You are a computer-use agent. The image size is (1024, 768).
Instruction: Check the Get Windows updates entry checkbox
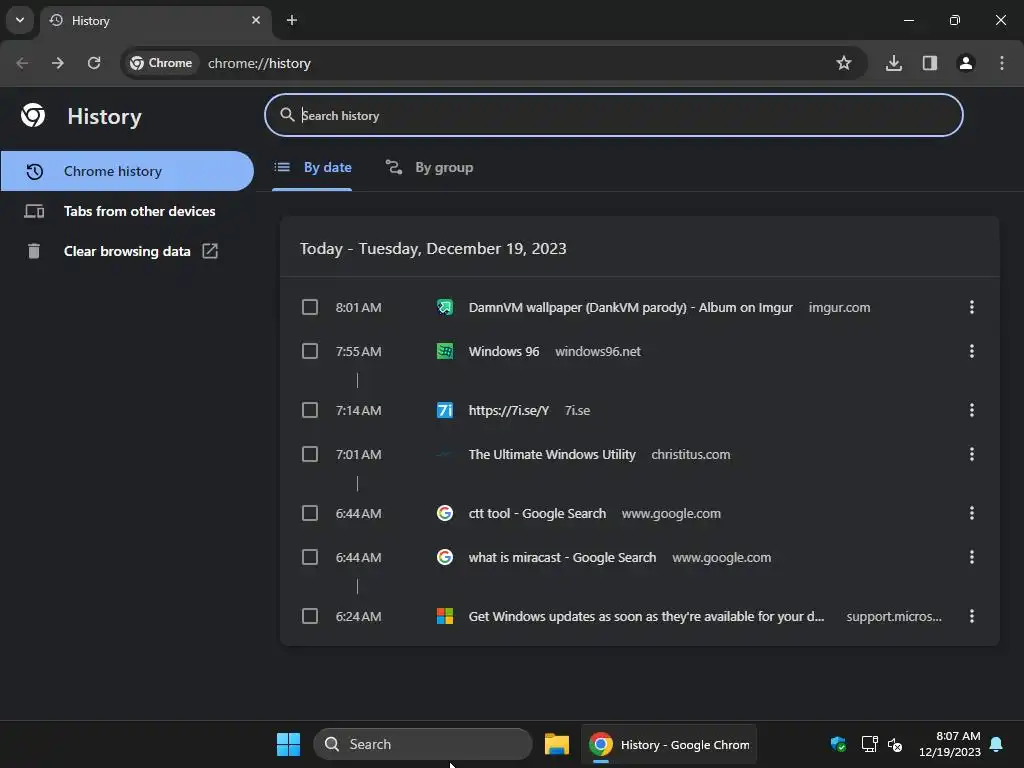(310, 616)
